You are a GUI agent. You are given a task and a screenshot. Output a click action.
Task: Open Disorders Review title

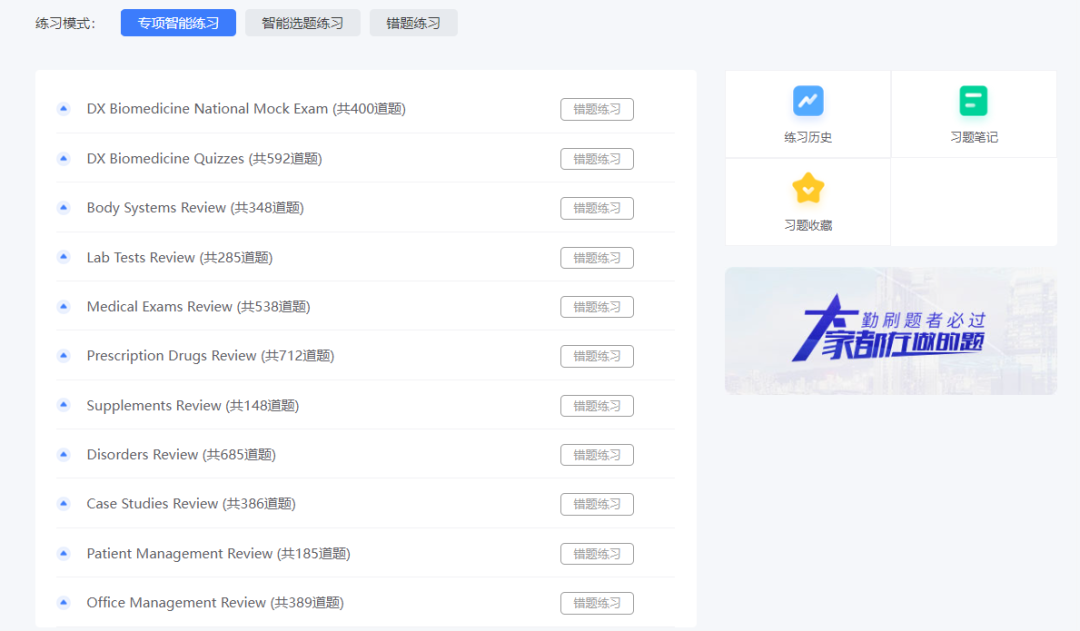pos(181,455)
